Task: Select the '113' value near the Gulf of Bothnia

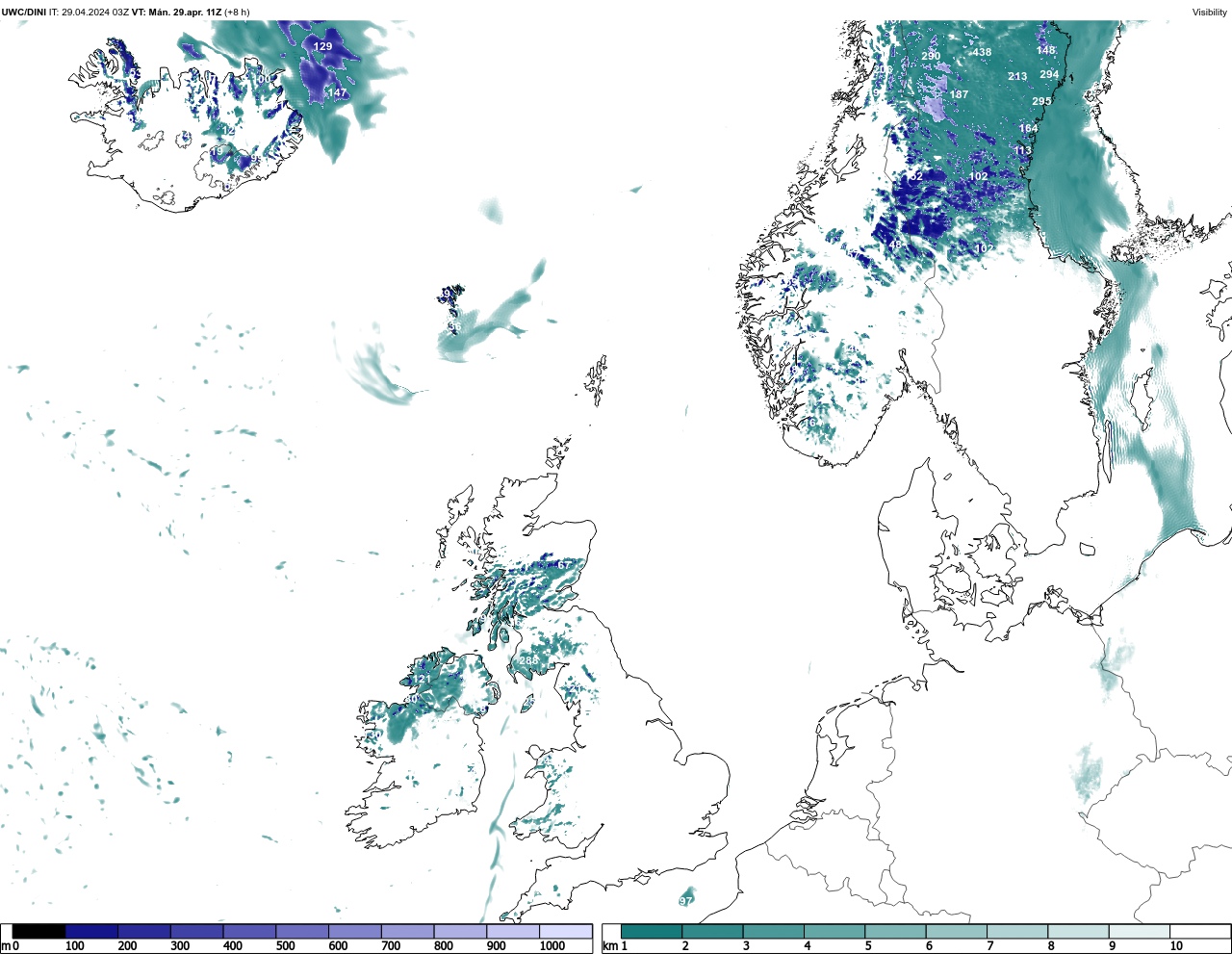Action: coord(1022,150)
